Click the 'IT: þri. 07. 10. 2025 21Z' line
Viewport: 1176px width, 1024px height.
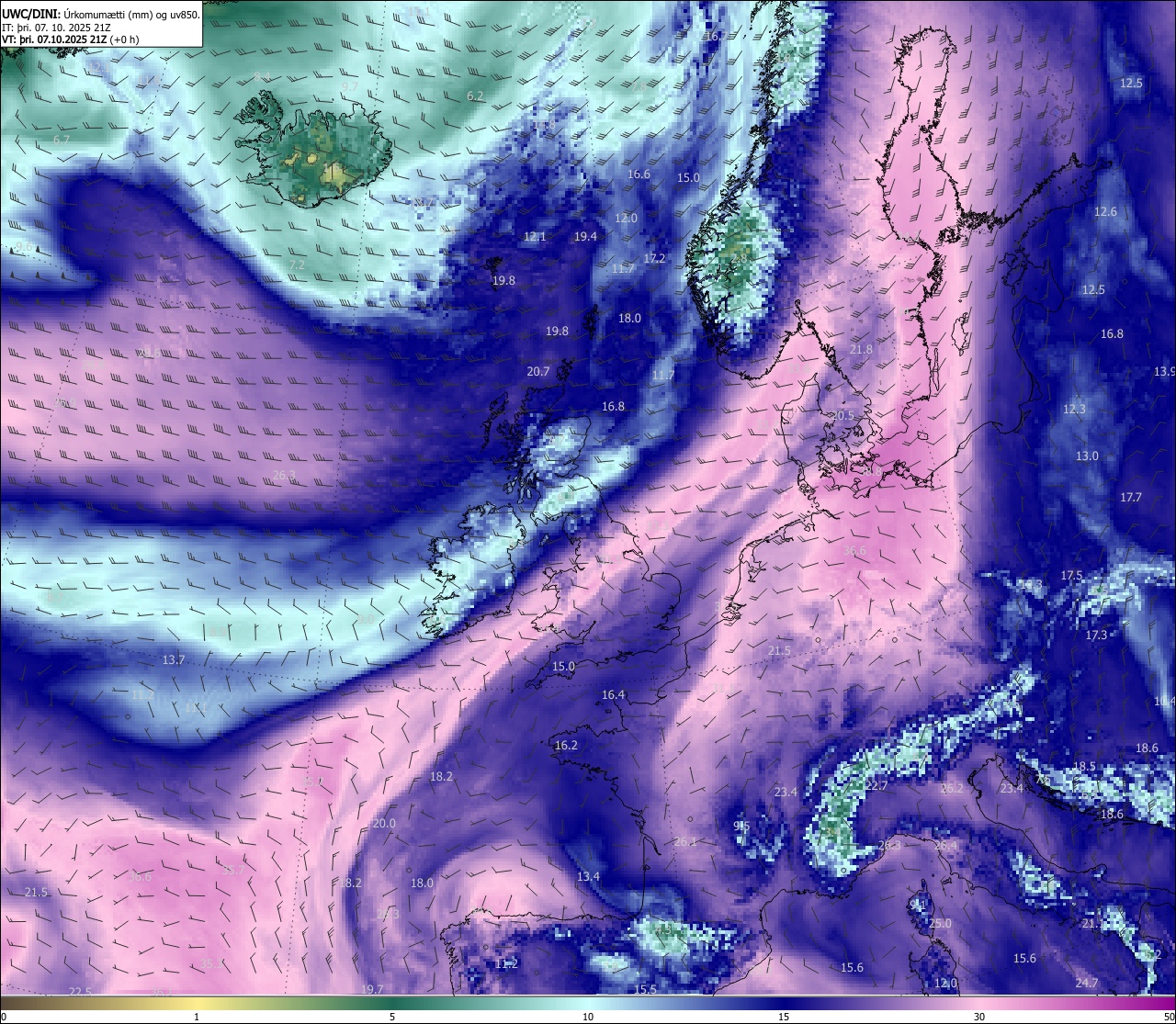(x=56, y=28)
